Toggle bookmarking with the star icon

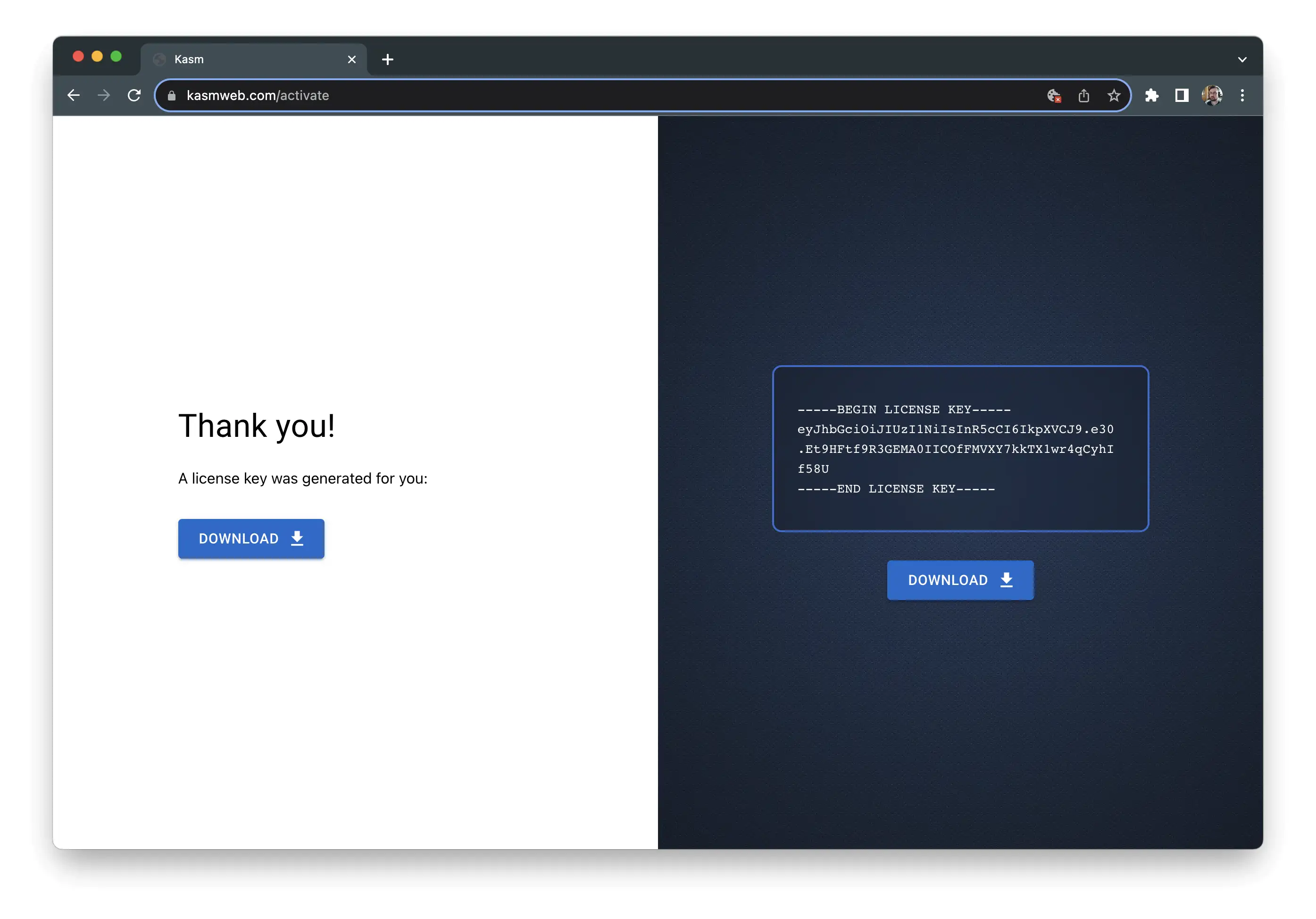[x=1114, y=95]
